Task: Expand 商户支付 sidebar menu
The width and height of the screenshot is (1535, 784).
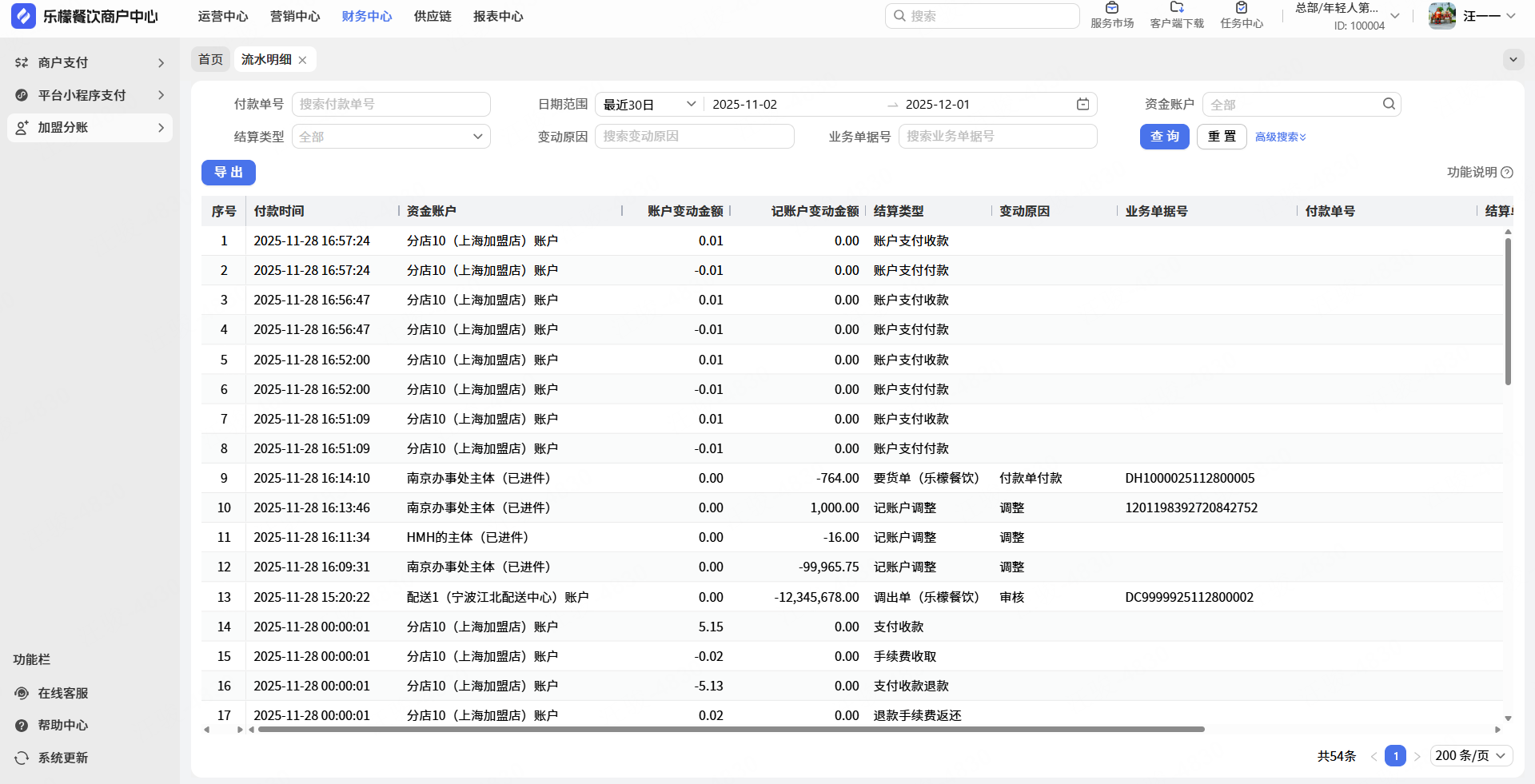Action: coord(90,62)
